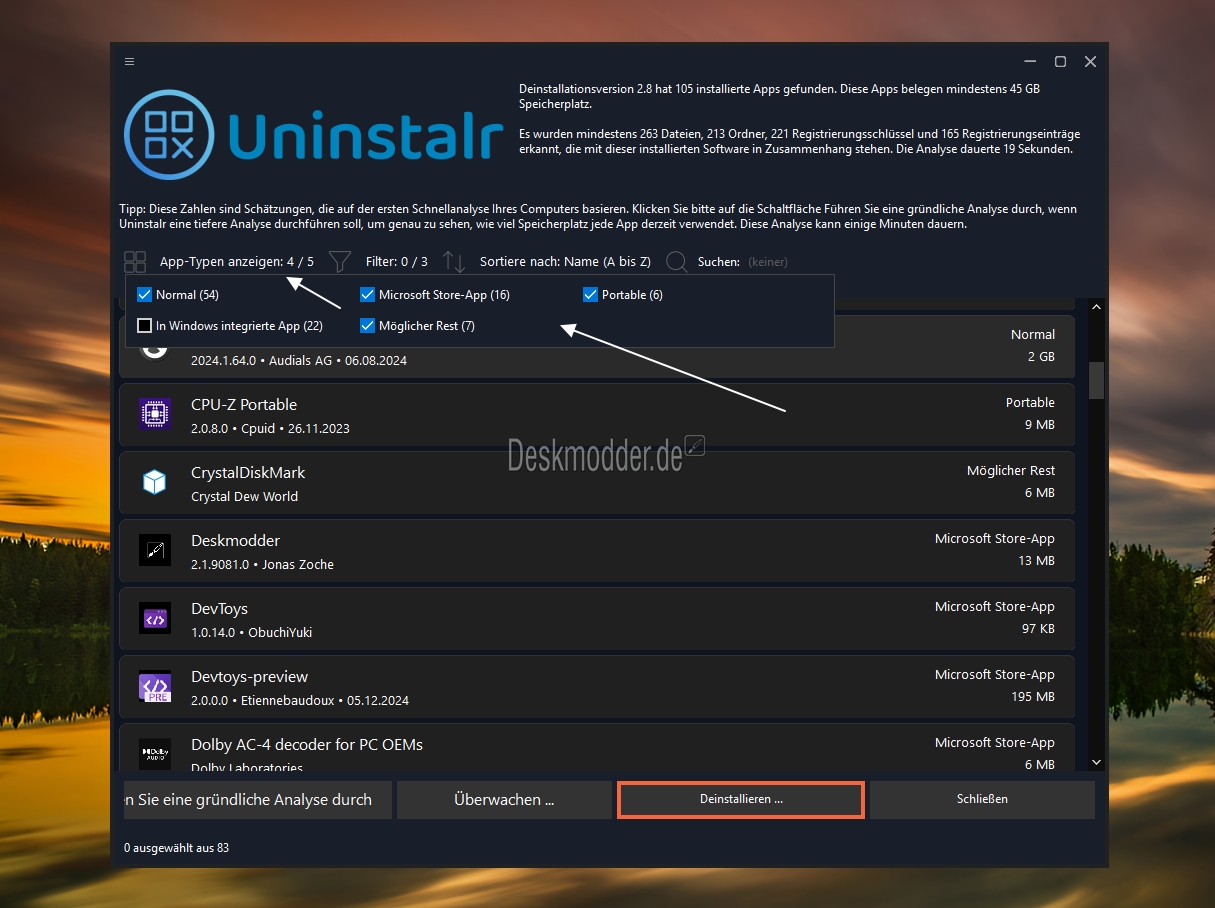Click the sort arrows icon

(x=454, y=262)
